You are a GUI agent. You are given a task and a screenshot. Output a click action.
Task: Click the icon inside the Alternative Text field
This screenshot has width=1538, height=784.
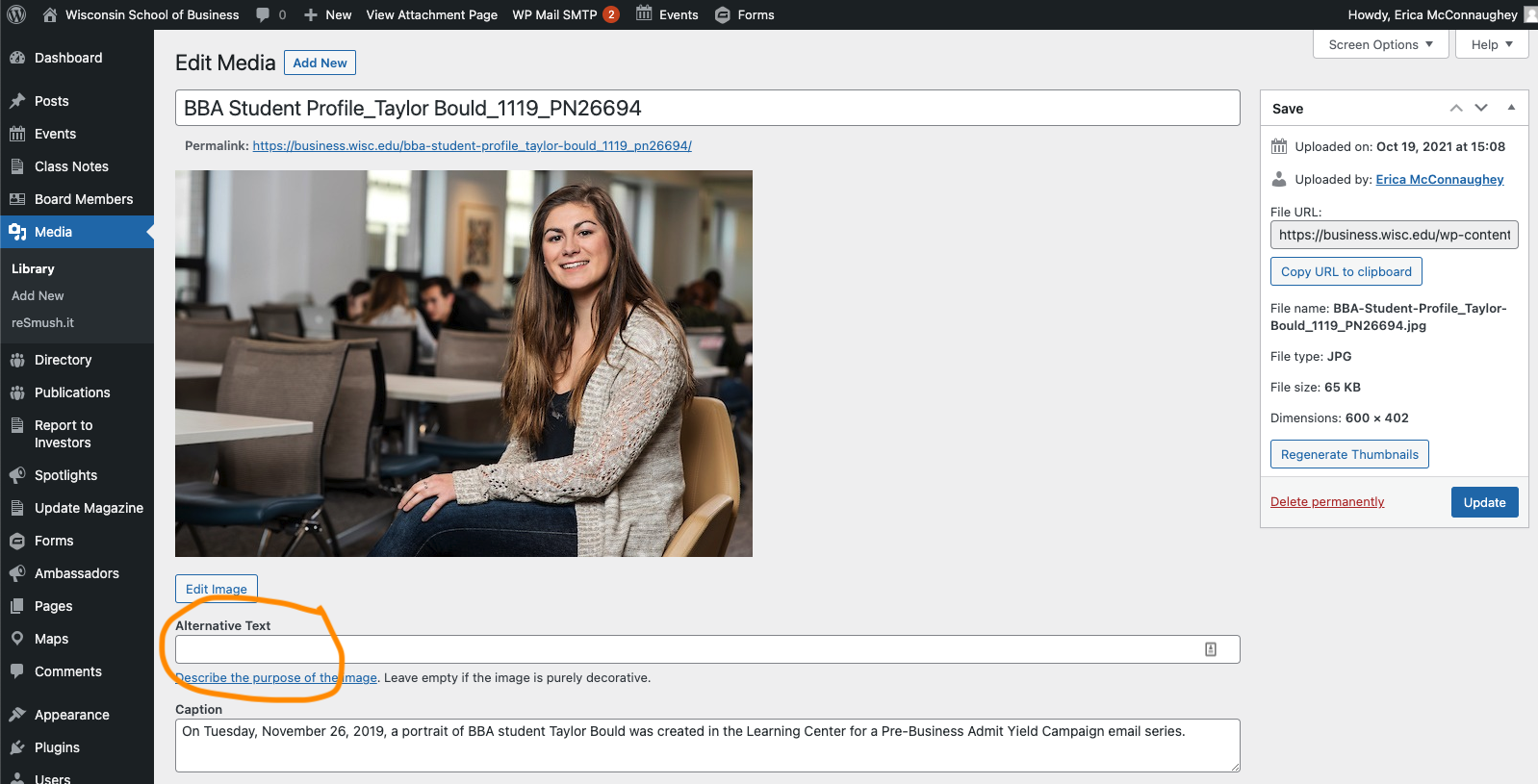coord(1211,649)
